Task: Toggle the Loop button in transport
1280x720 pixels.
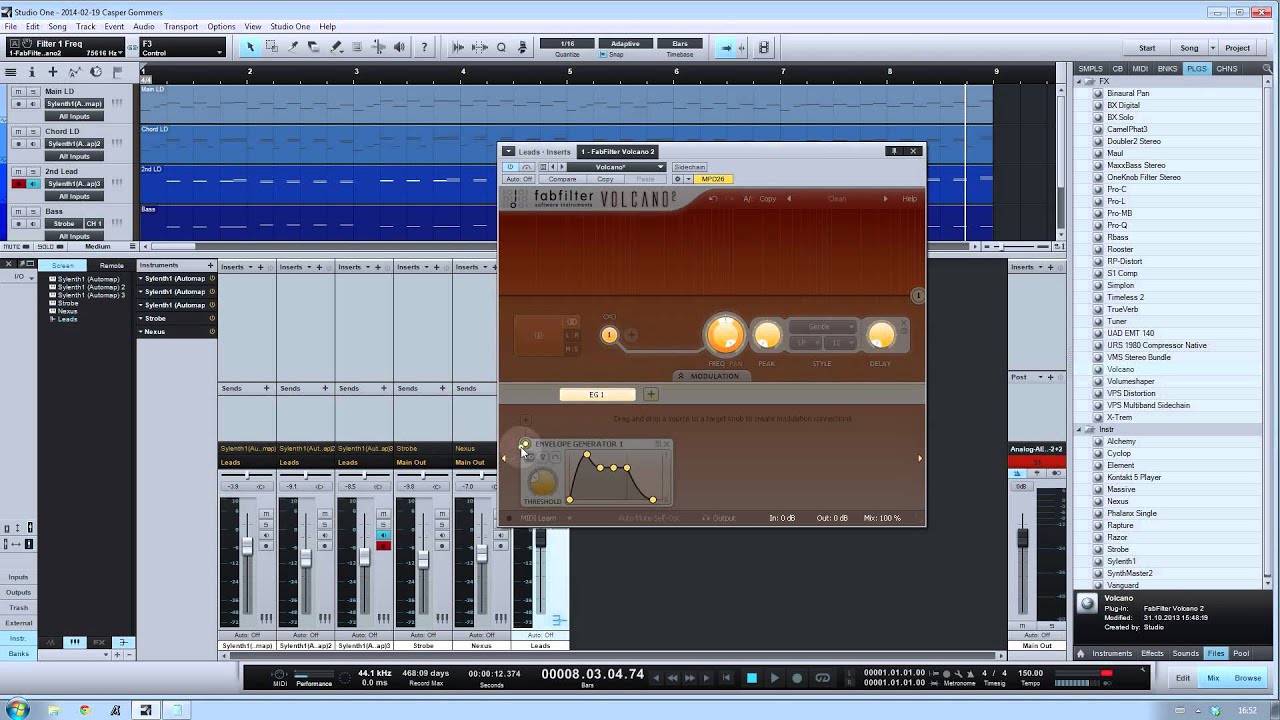Action: [x=822, y=678]
